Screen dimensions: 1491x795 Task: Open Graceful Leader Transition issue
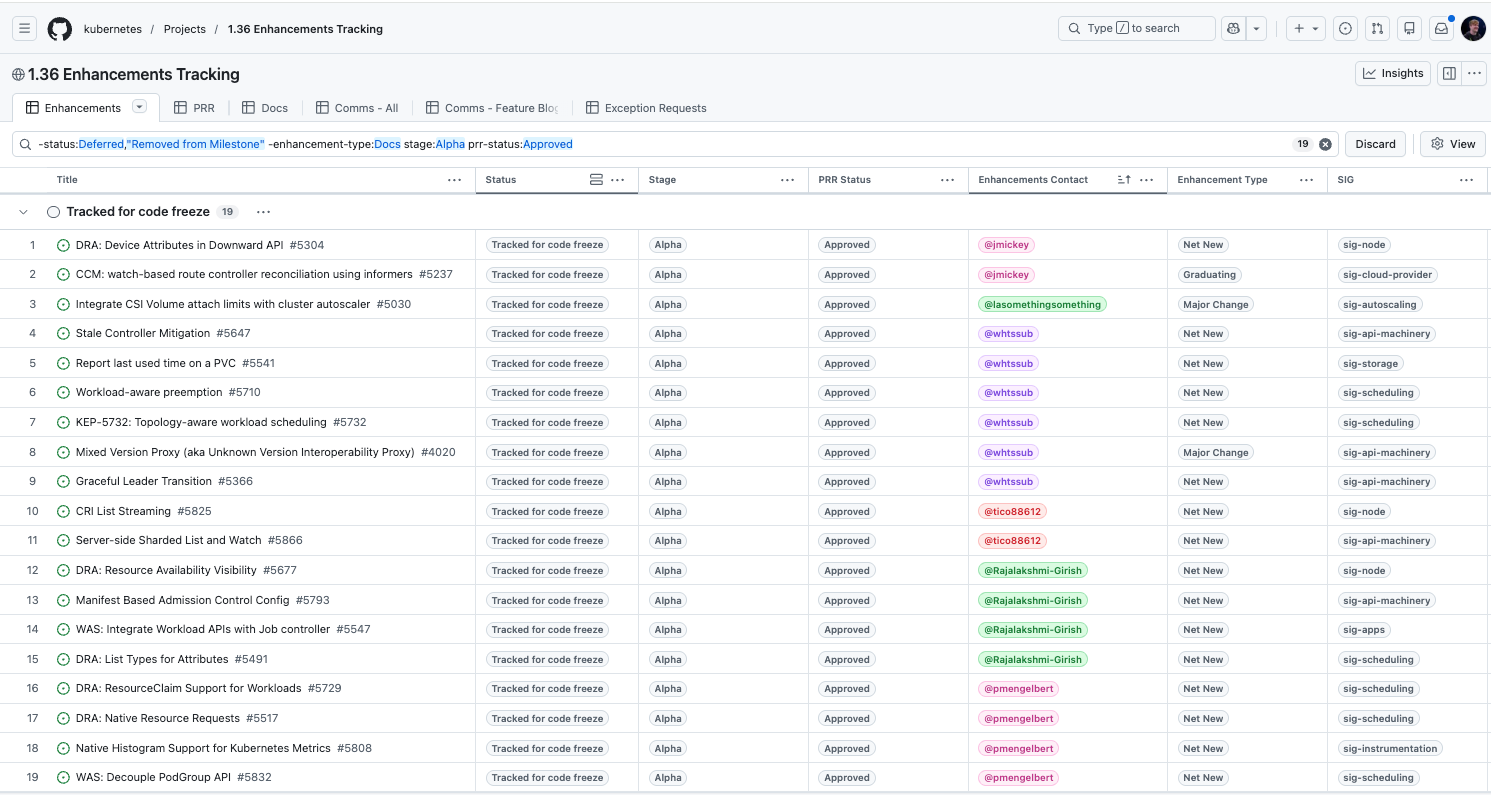pyautogui.click(x=144, y=482)
